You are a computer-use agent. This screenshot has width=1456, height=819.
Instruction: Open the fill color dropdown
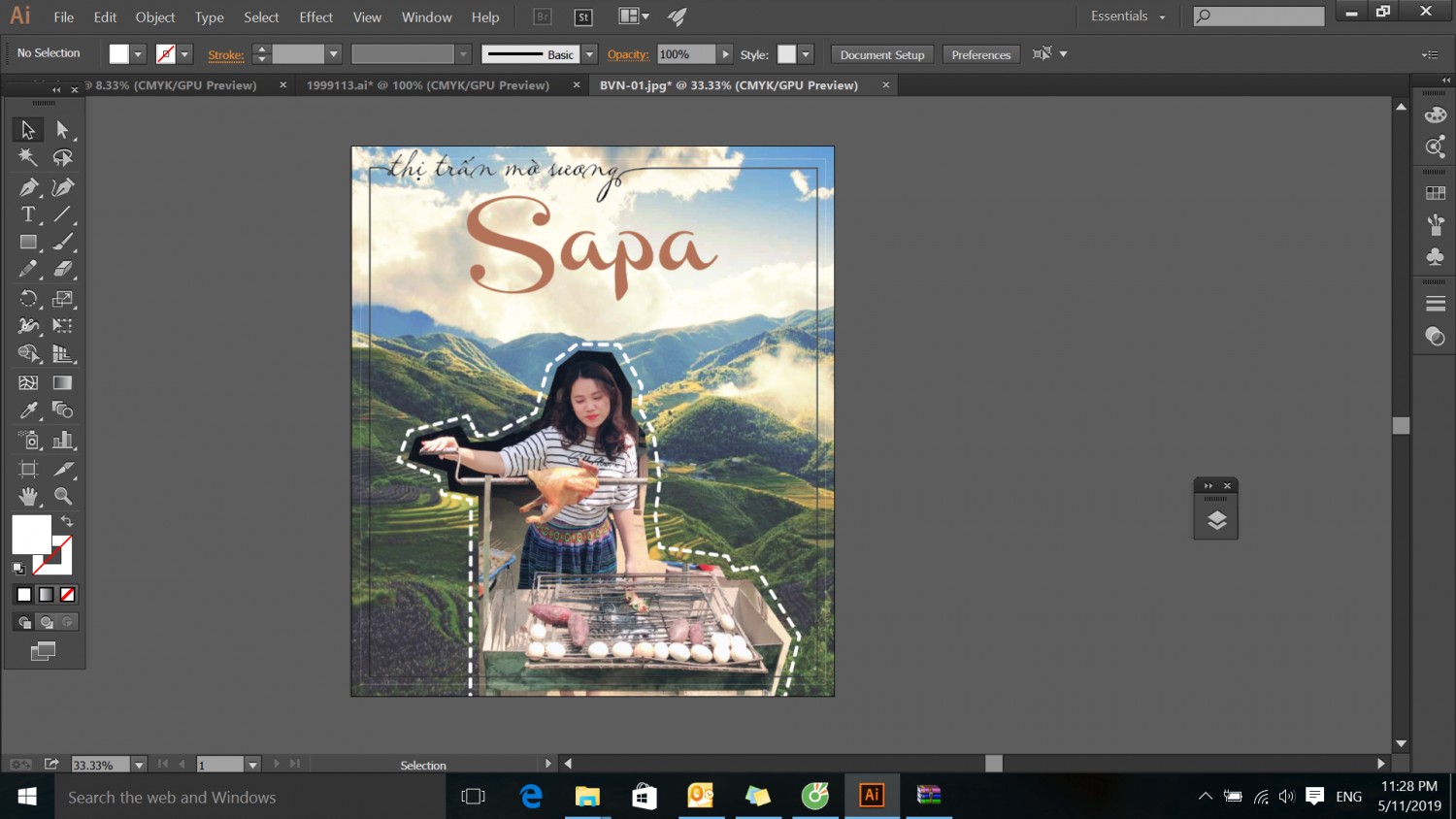[x=138, y=54]
